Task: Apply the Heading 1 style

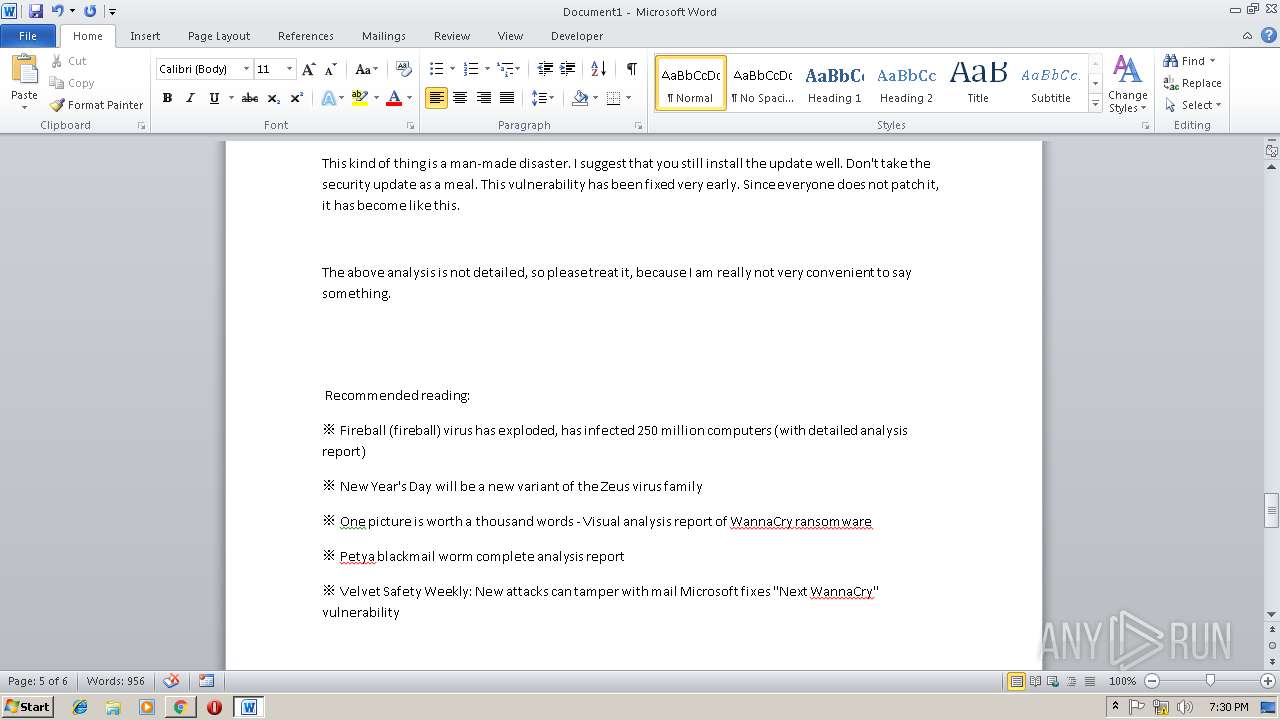Action: tap(835, 83)
